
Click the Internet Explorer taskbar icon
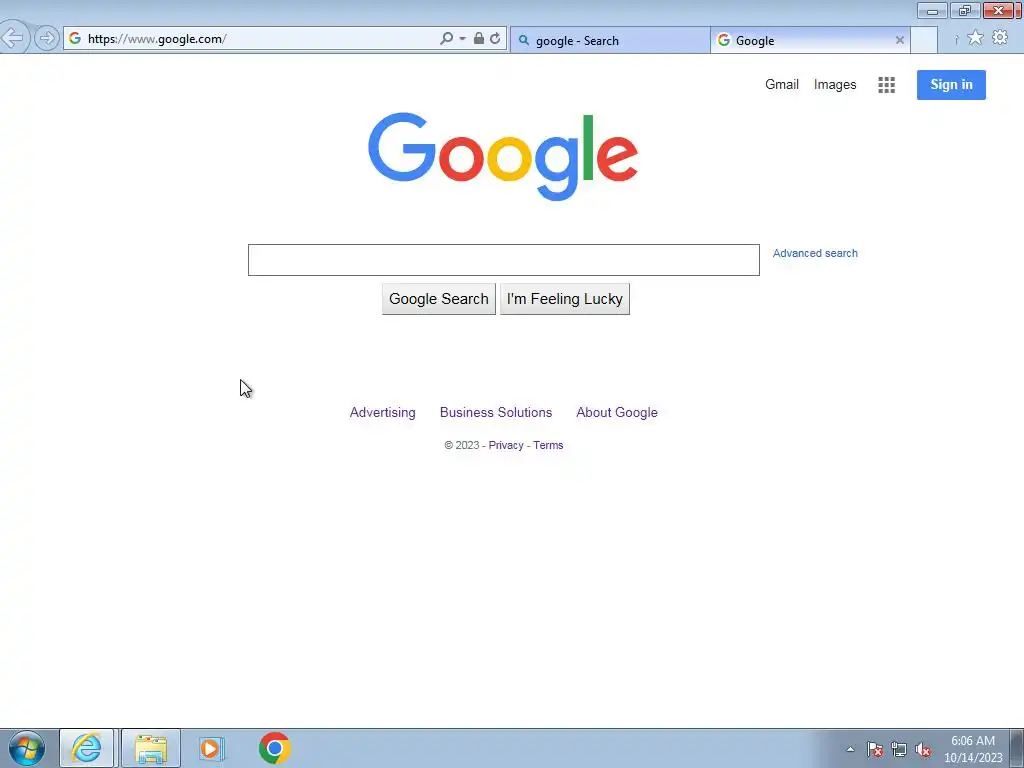[87, 748]
